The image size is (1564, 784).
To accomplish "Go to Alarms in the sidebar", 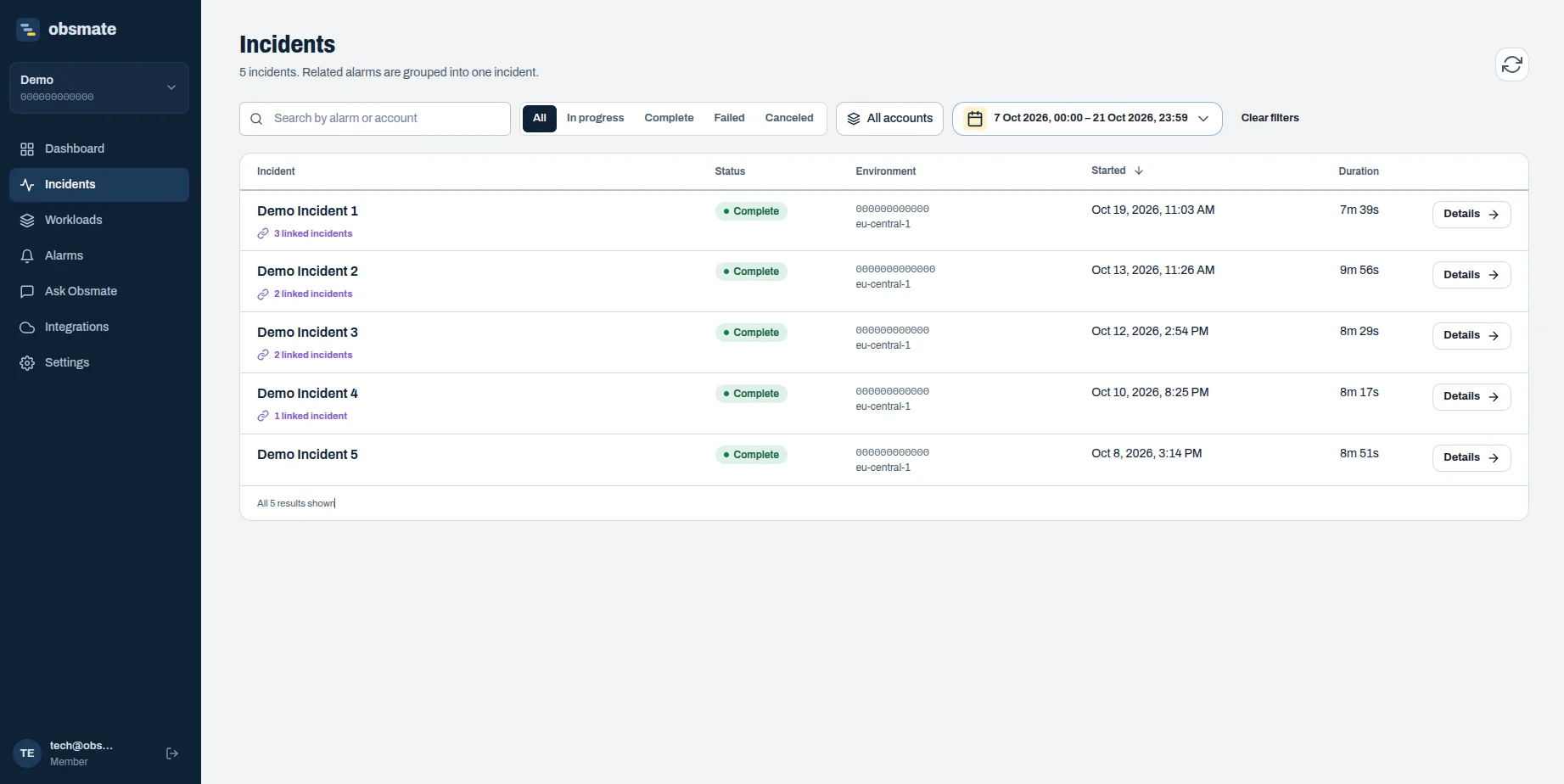I will [x=99, y=255].
